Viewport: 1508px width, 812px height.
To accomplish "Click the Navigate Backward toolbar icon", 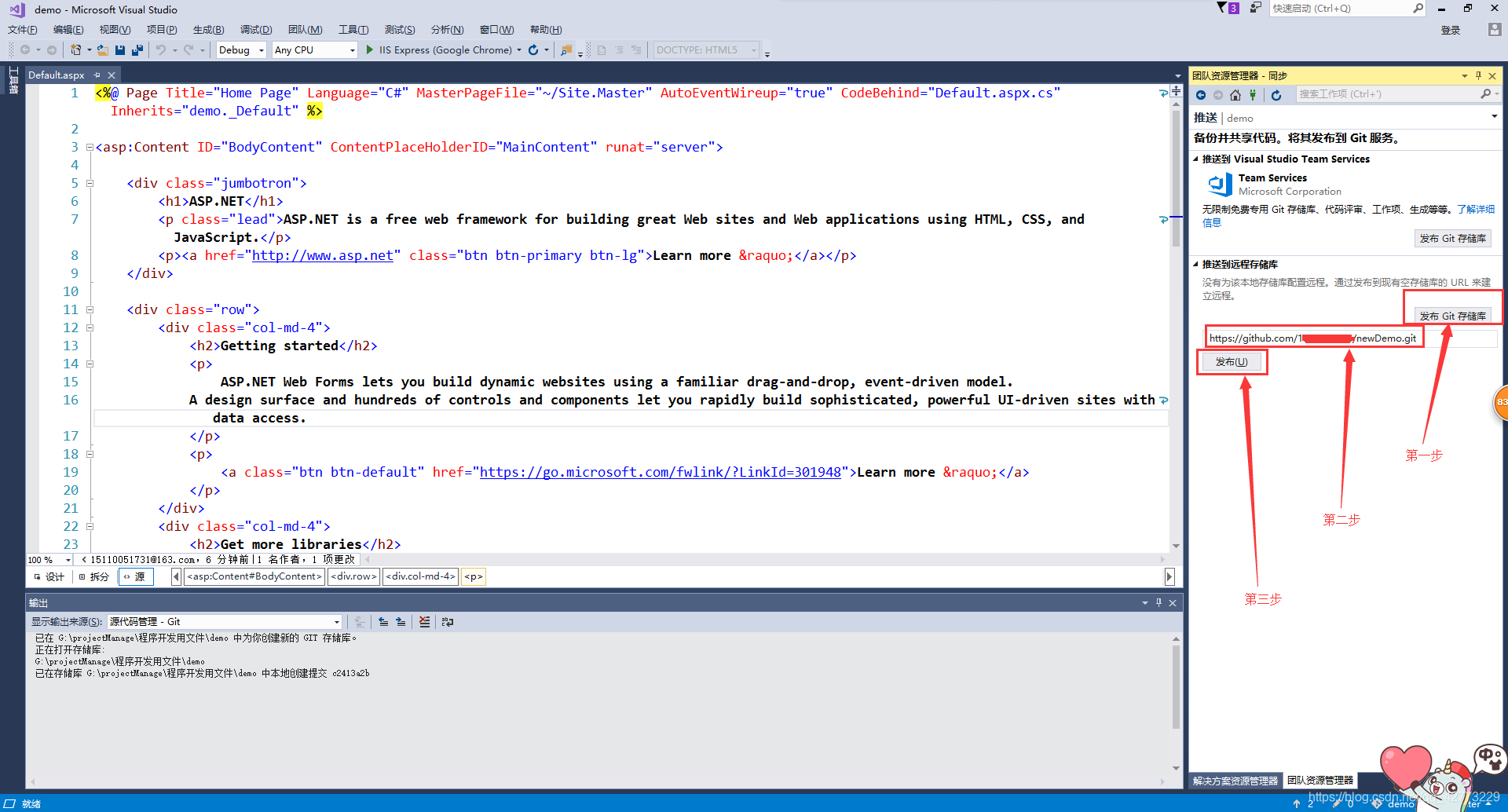I will [25, 49].
